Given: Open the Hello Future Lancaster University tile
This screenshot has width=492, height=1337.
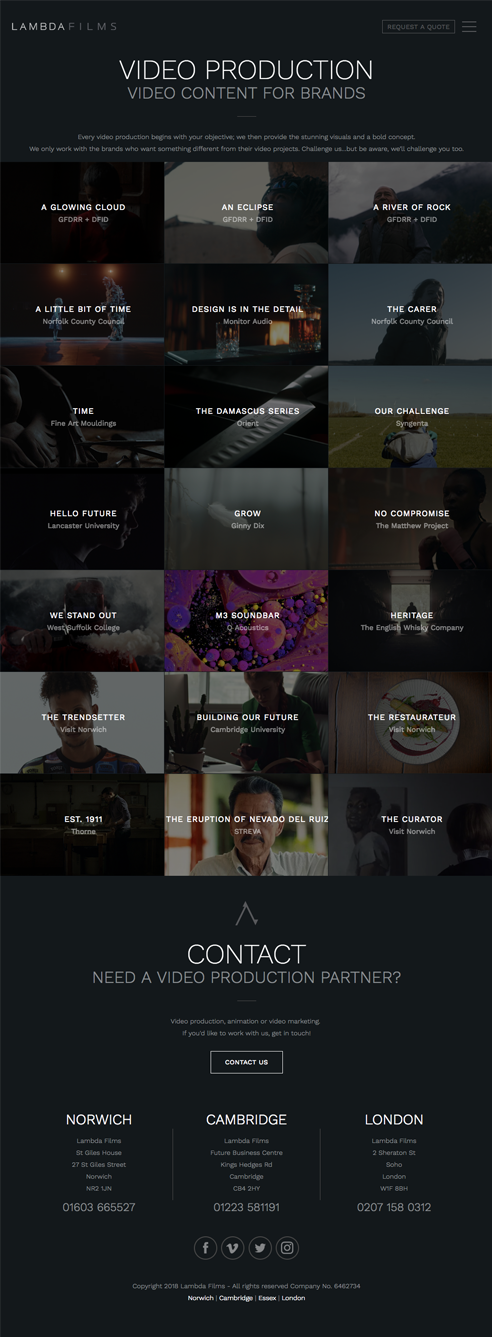Looking at the screenshot, I should (x=82, y=519).
